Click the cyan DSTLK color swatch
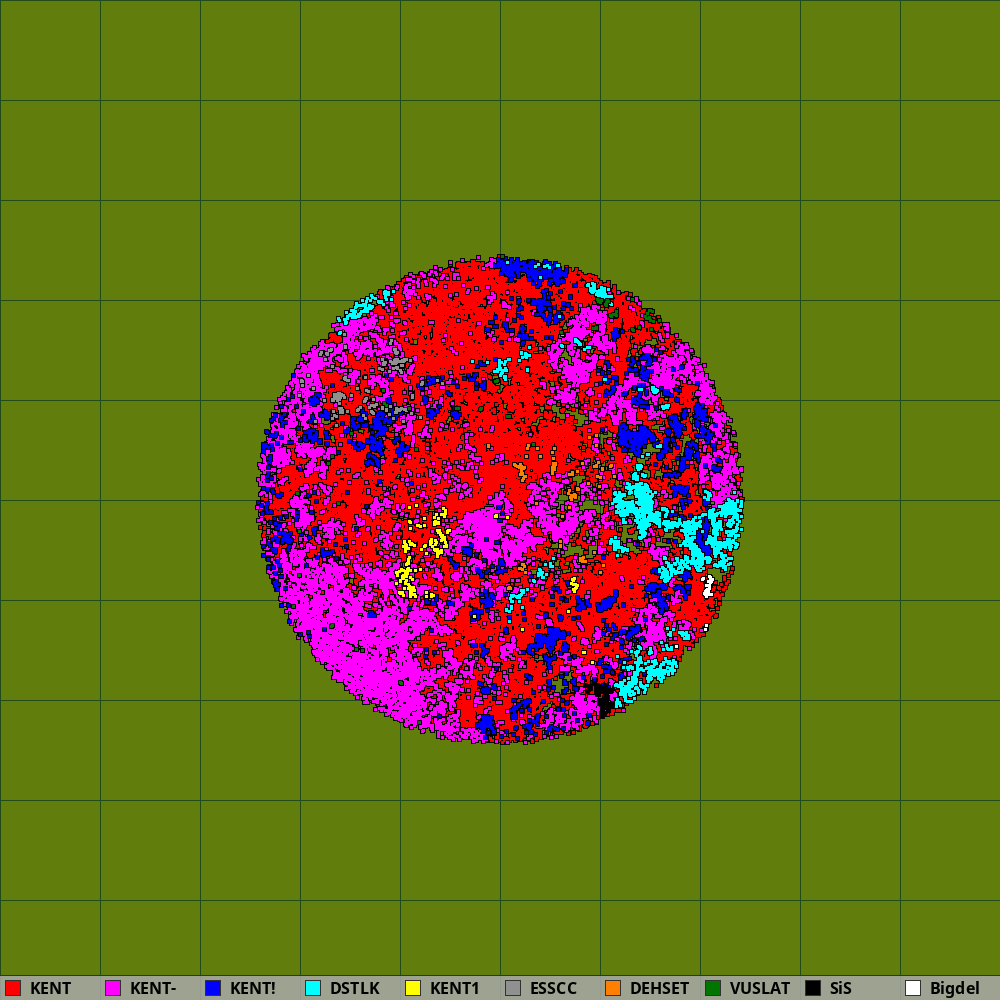This screenshot has height=1000, width=1000. [x=313, y=988]
